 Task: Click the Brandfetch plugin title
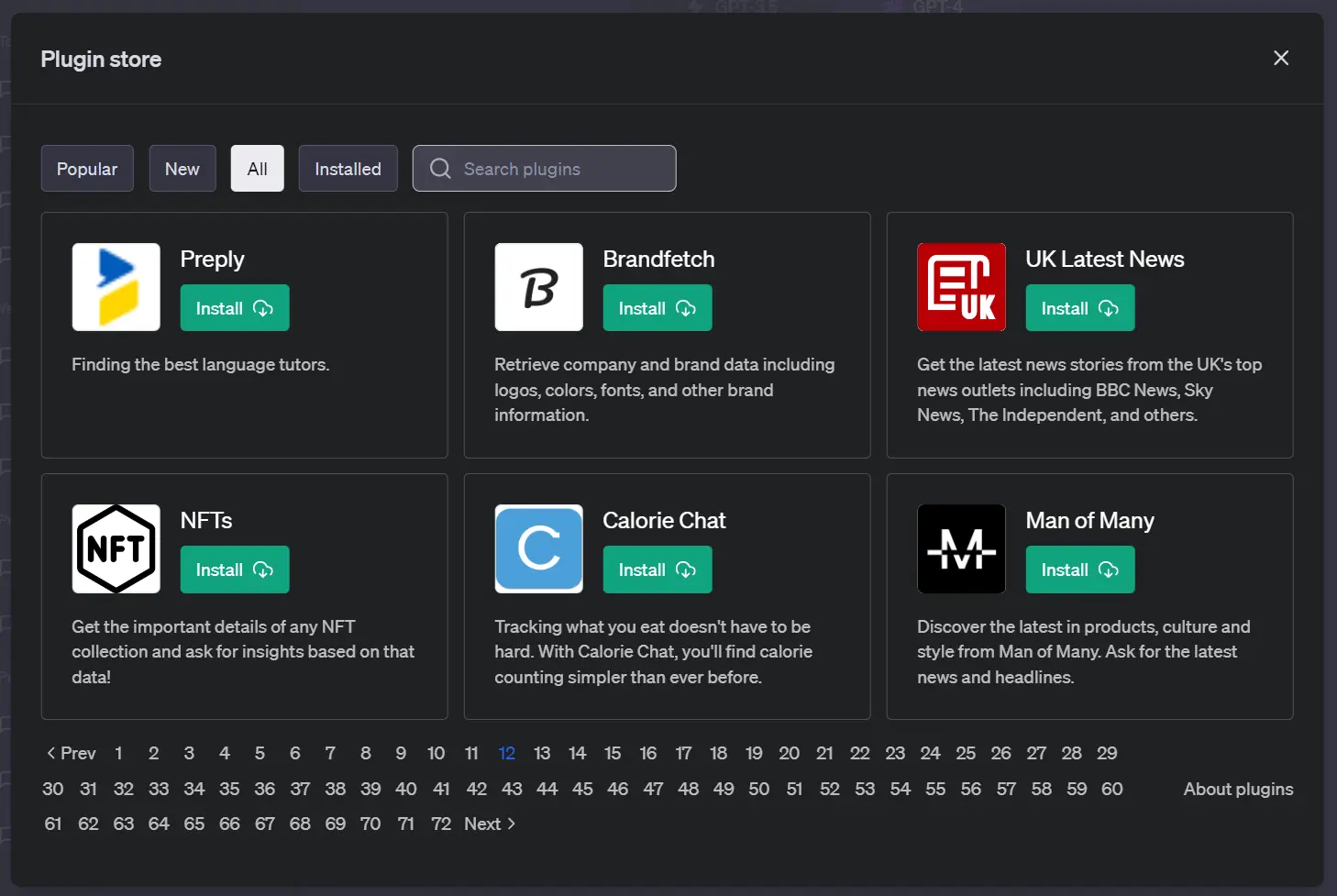(659, 260)
